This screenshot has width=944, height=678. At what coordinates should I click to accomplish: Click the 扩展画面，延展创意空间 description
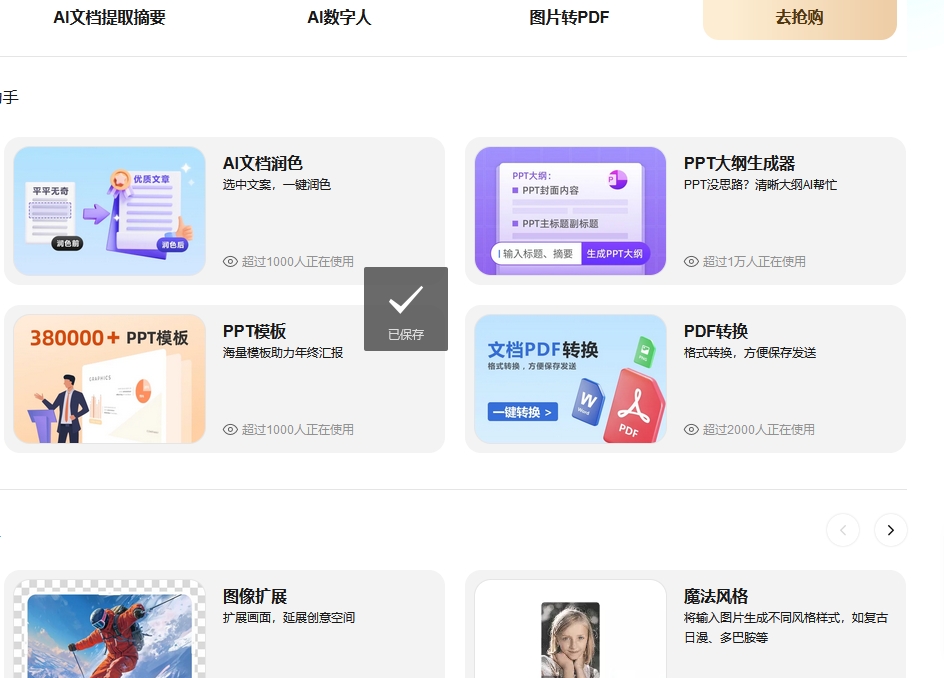[289, 617]
